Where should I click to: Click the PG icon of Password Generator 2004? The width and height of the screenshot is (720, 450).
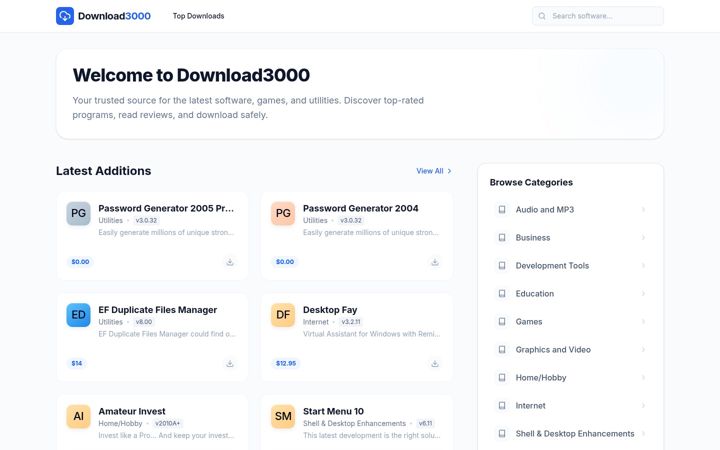(283, 213)
